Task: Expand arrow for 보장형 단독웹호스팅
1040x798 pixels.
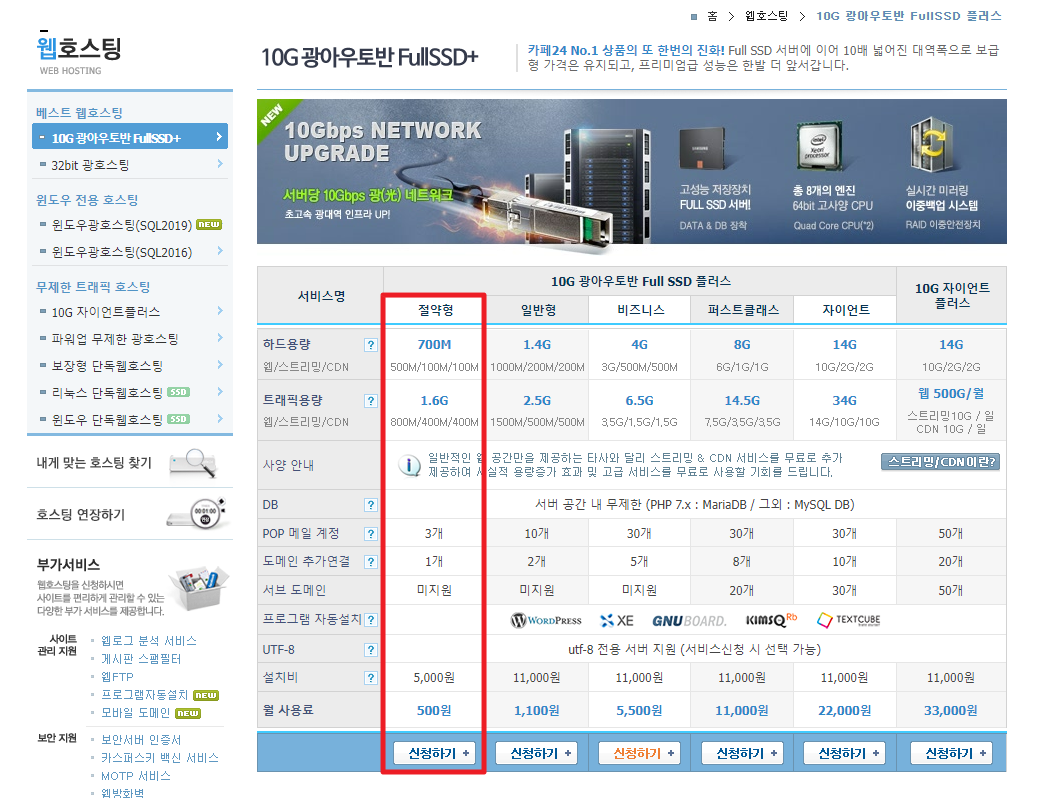Action: coord(220,365)
